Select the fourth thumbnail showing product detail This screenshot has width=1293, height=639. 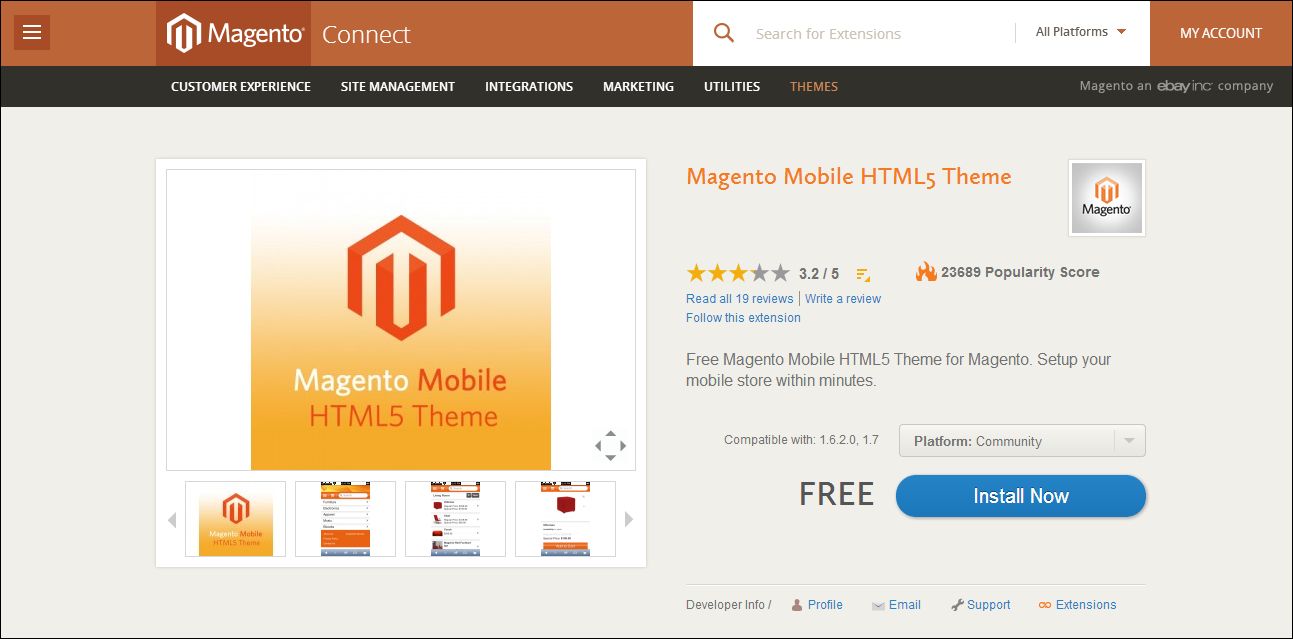(565, 519)
